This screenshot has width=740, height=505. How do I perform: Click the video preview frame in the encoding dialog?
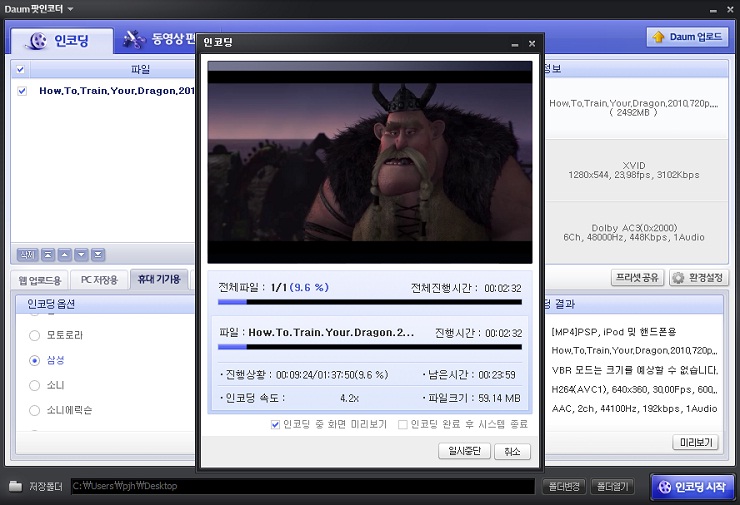click(x=370, y=162)
